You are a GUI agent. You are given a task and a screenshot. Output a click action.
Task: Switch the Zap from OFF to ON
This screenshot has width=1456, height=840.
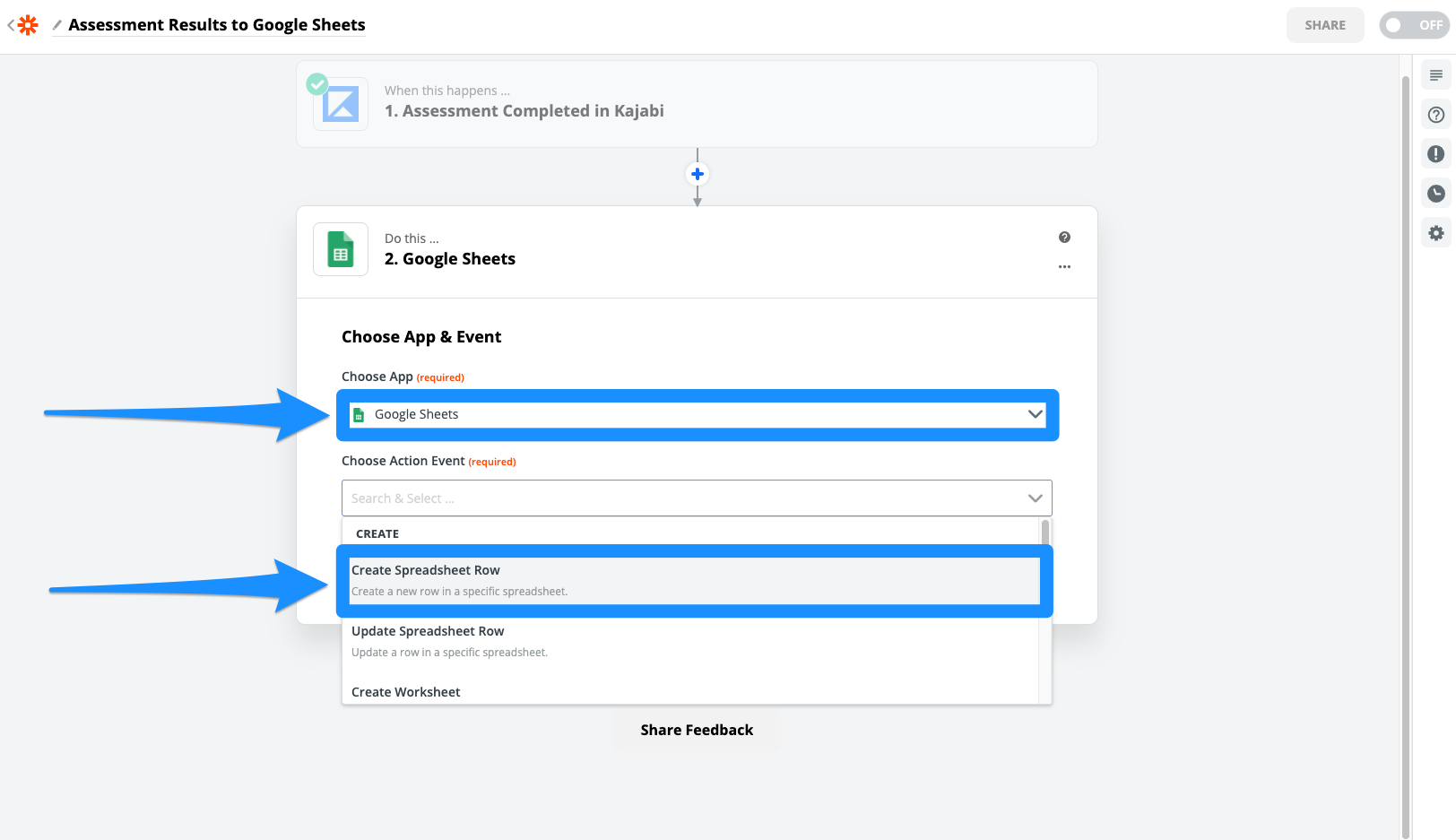coord(1413,25)
